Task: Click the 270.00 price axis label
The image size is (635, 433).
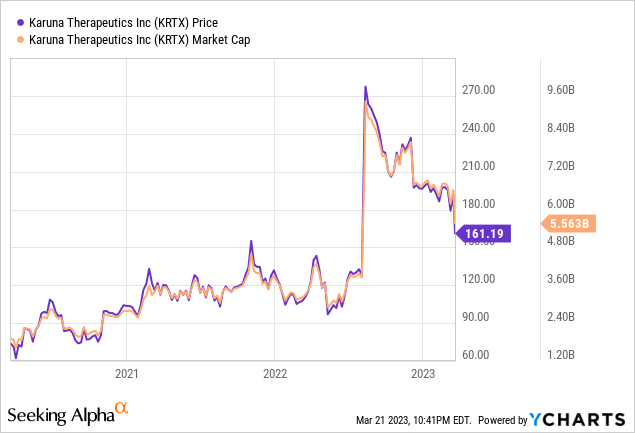Action: tap(481, 91)
